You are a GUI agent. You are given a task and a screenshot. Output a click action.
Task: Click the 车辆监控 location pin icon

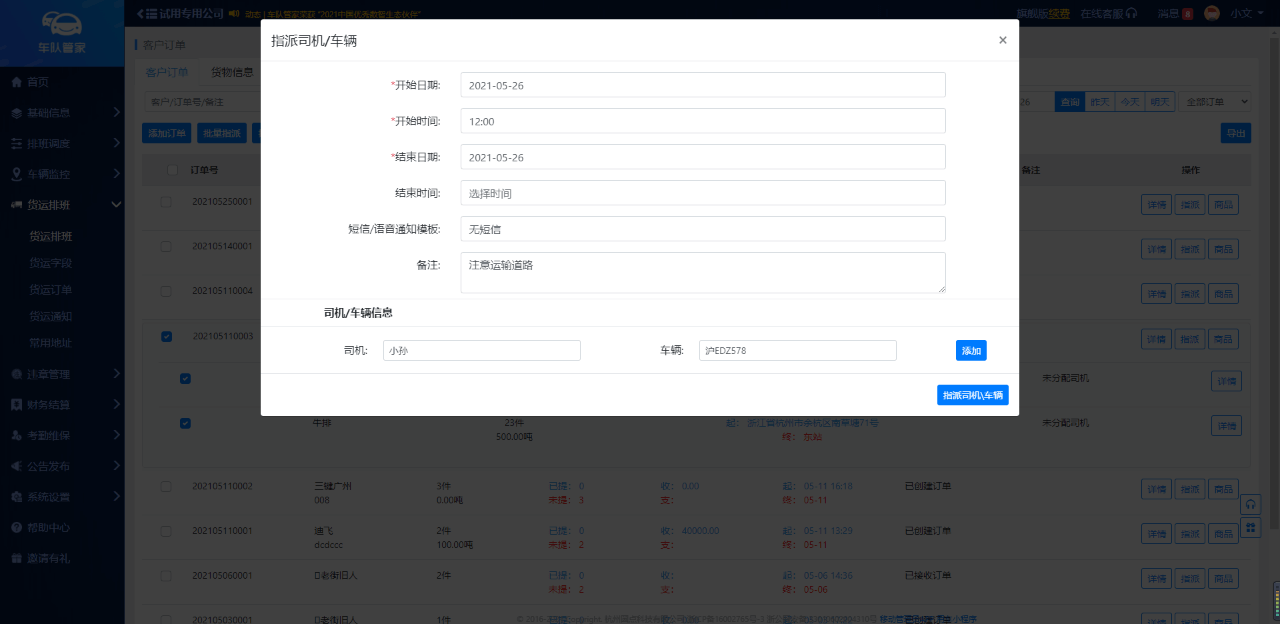click(x=17, y=174)
